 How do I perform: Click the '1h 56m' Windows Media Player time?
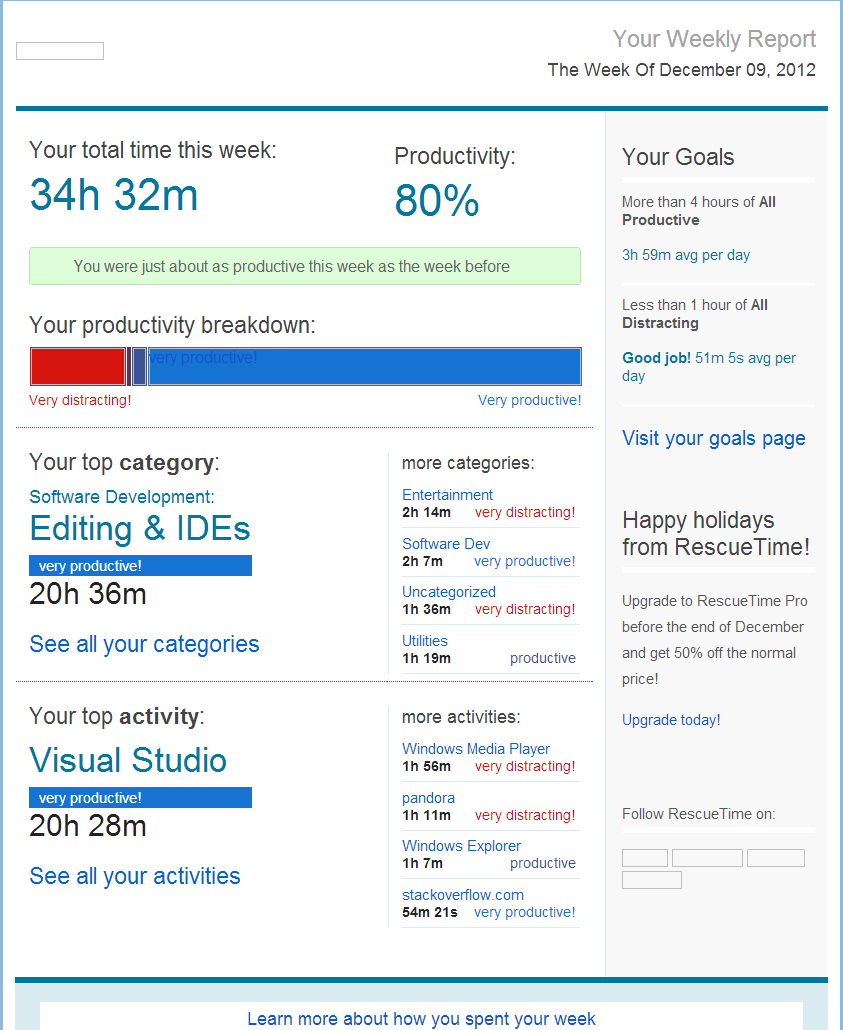point(426,767)
